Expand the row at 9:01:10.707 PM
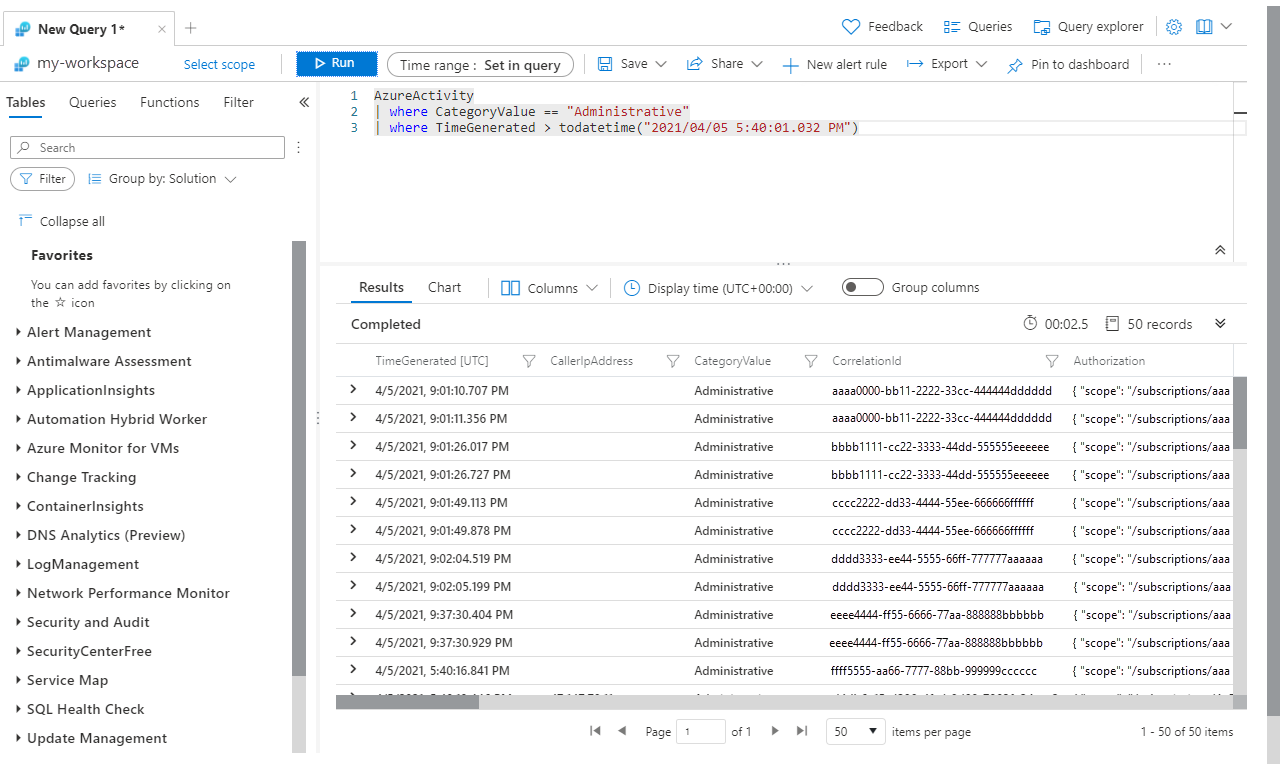 pos(353,390)
